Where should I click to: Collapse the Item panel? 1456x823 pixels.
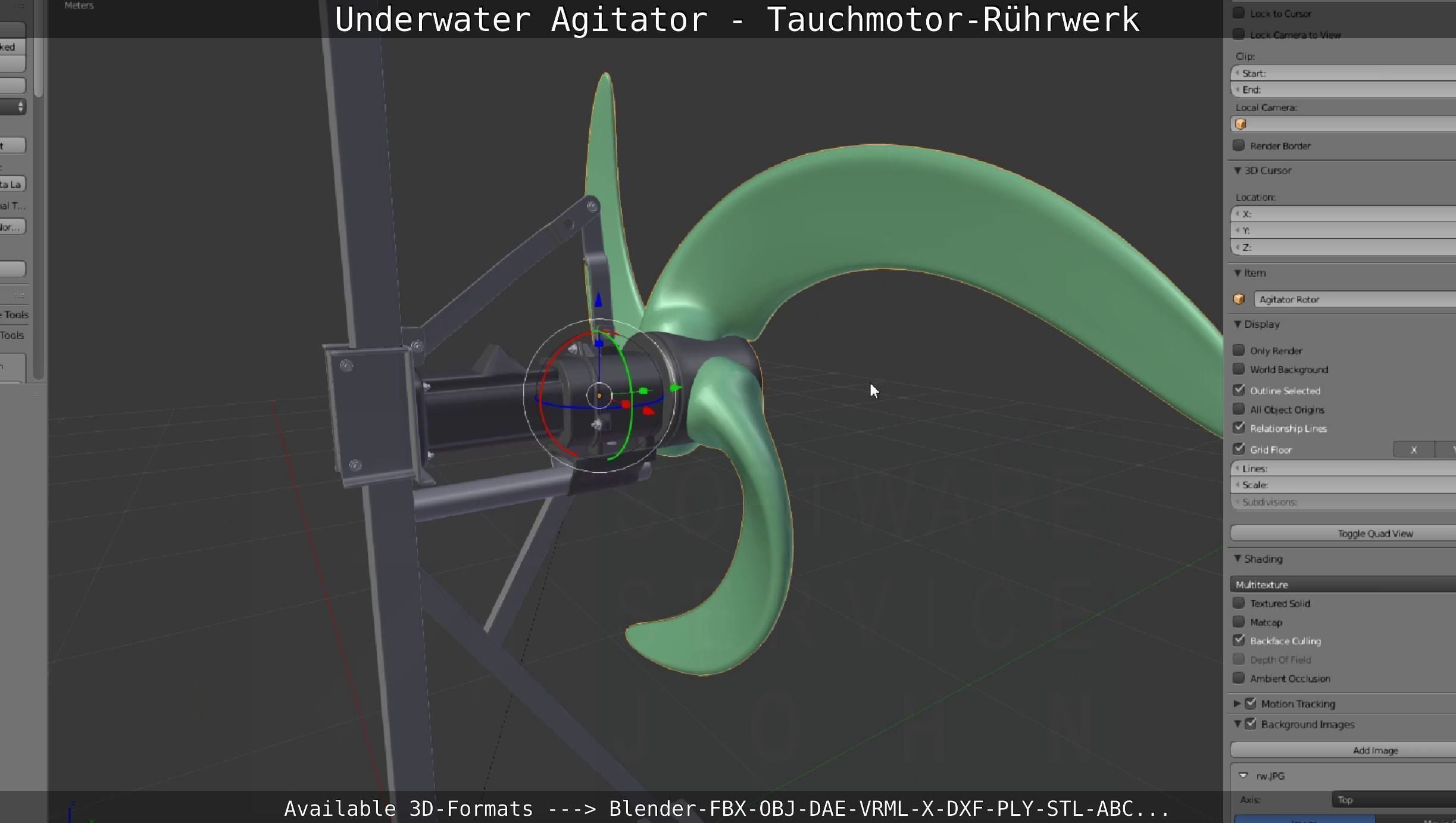[1238, 273]
